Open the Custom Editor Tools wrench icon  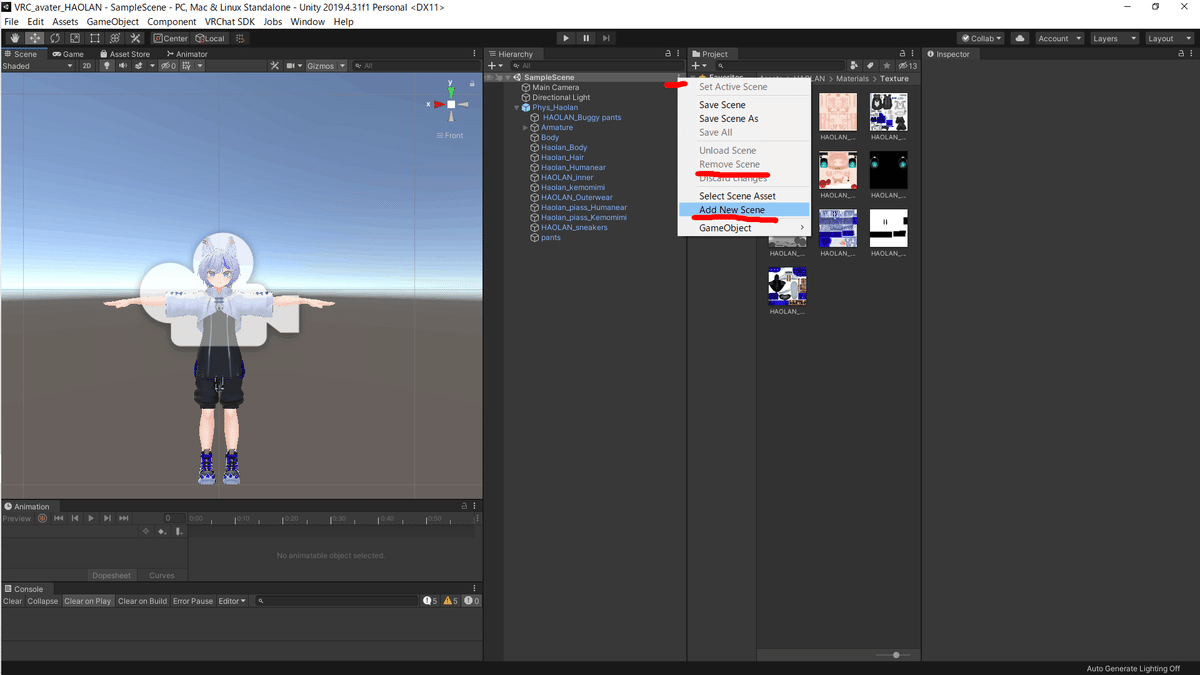point(135,38)
